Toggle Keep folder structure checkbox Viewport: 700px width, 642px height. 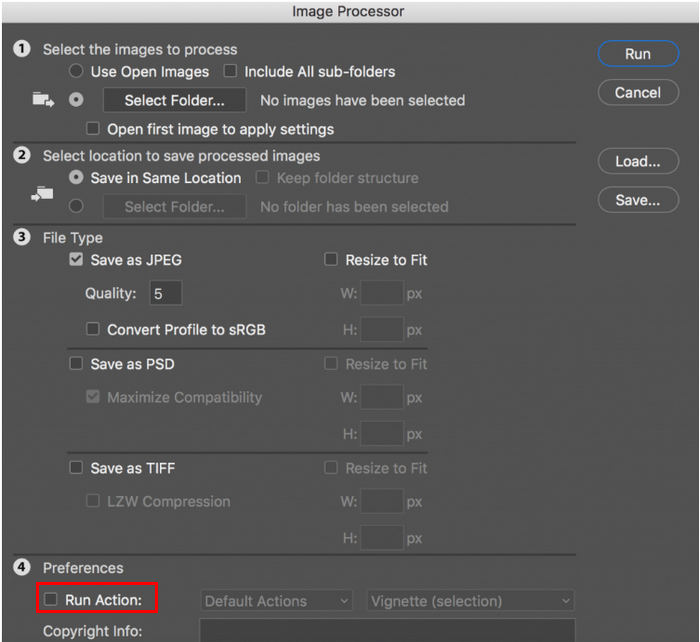tap(262, 177)
